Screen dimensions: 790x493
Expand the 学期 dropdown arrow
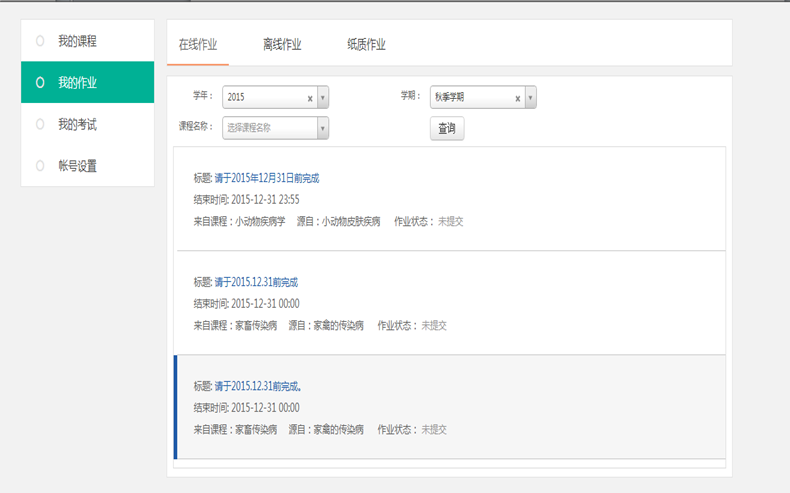pos(531,97)
